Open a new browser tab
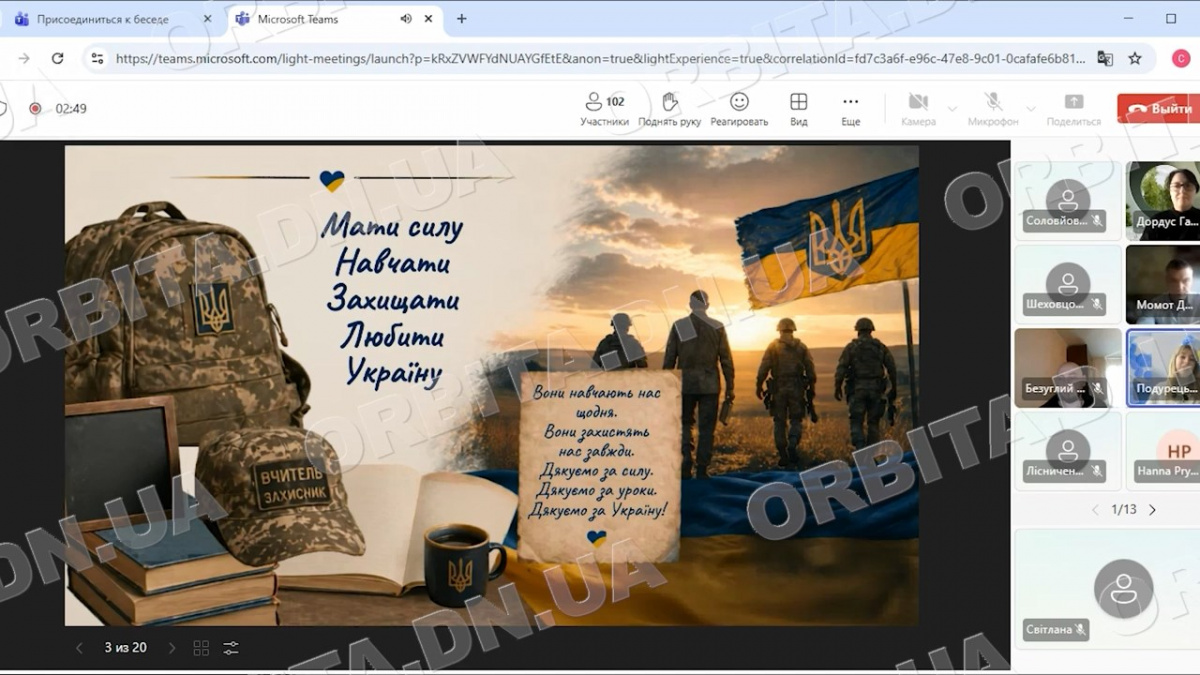This screenshot has height=675, width=1200. pyautogui.click(x=461, y=19)
